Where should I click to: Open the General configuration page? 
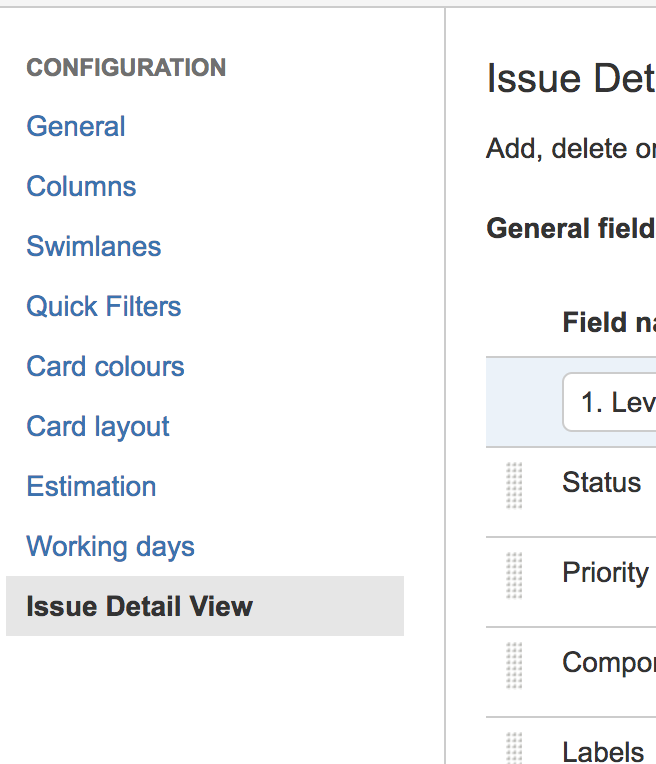[76, 127]
